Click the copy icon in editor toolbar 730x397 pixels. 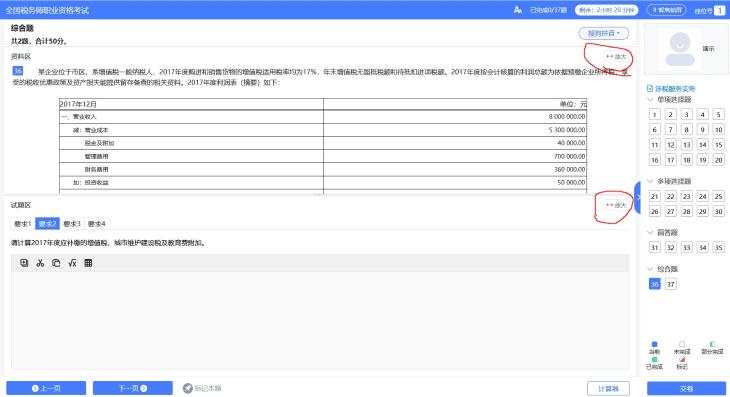coord(56,263)
